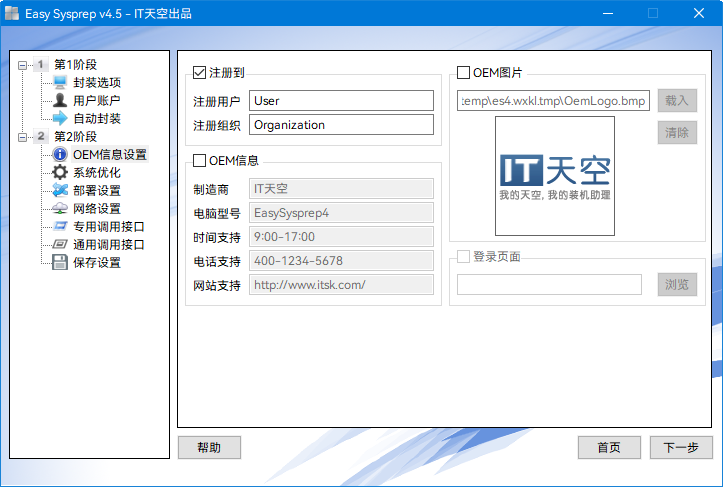Click the empty 登录页面 path field
Viewport: 723px width, 487px height.
[549, 285]
